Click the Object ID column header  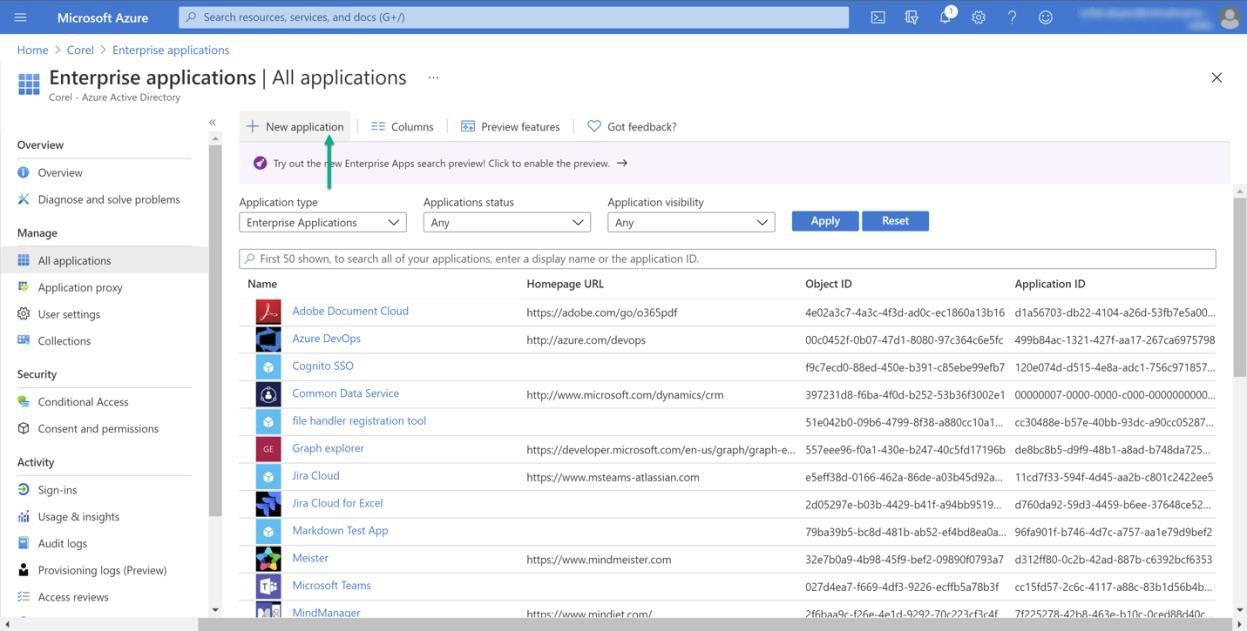pos(828,284)
